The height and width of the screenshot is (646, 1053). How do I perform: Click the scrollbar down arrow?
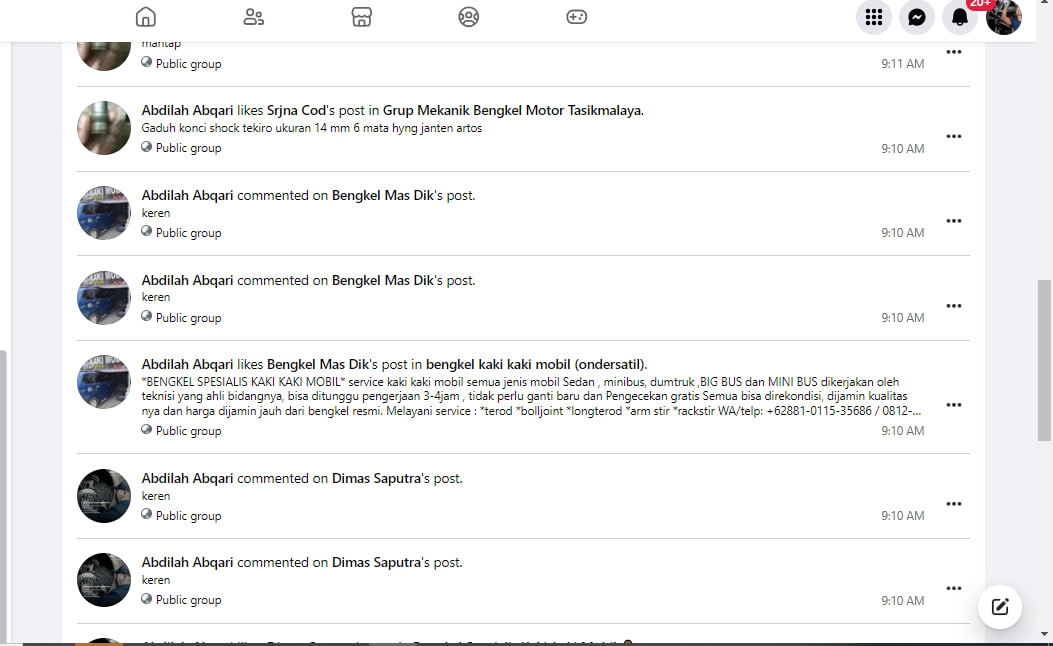click(x=1044, y=633)
